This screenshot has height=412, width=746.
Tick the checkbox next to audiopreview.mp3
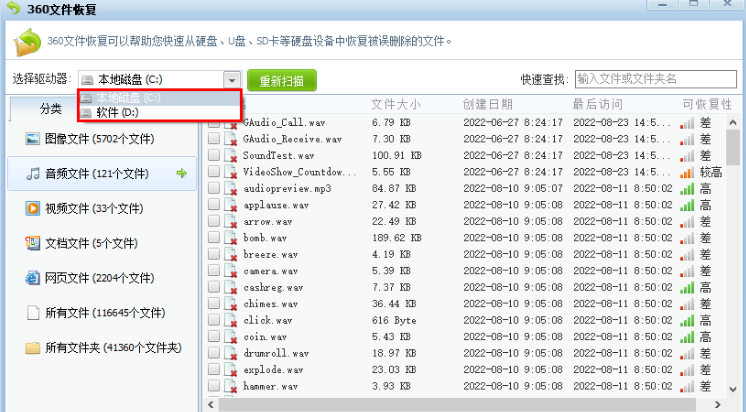pyautogui.click(x=214, y=188)
